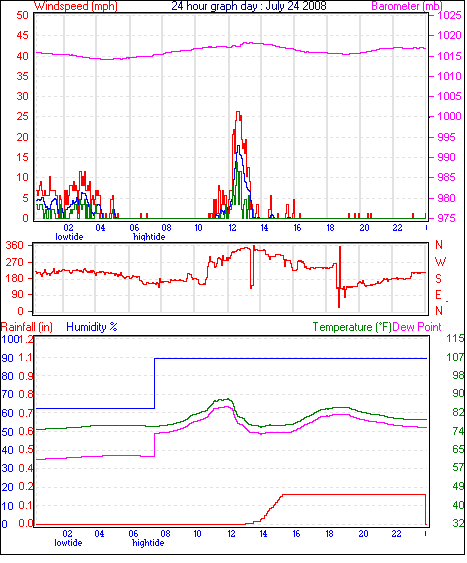This screenshot has width=467, height=563.
Task: Click the 1020 value on the barometer axis
Action: [449, 36]
